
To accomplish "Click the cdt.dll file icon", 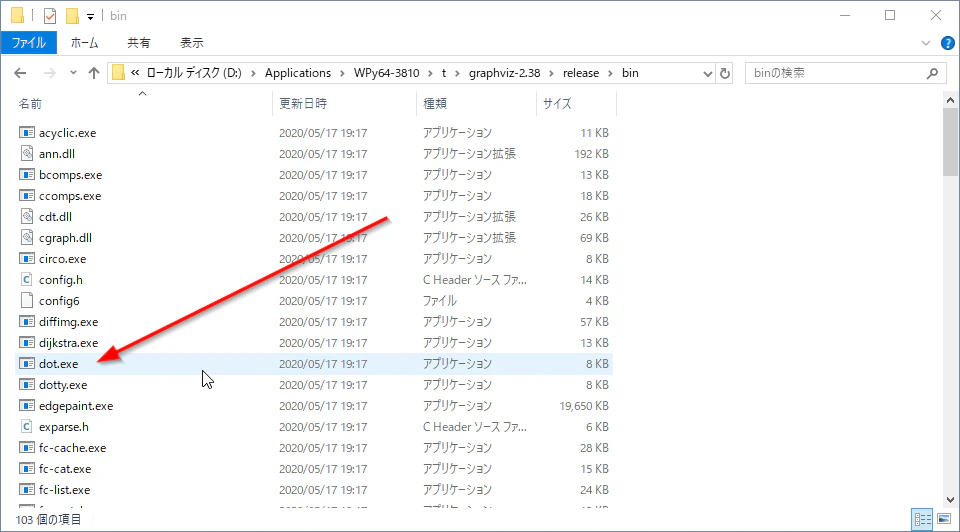I will click(26, 217).
